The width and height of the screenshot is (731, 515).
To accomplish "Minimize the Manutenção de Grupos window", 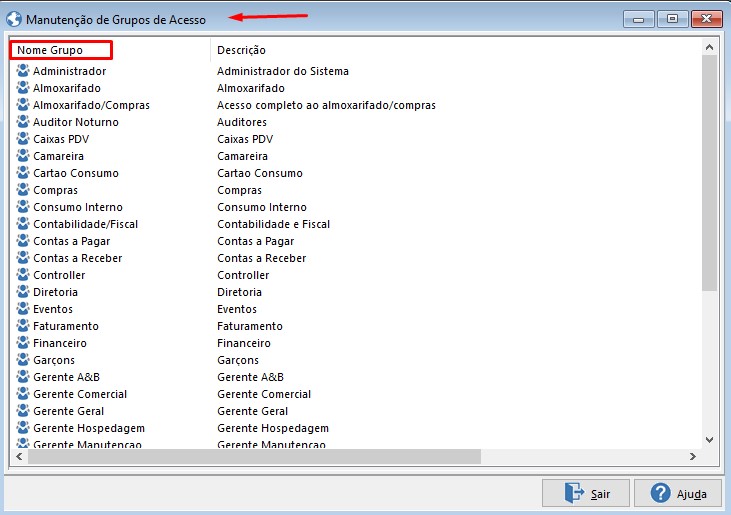I will [639, 19].
